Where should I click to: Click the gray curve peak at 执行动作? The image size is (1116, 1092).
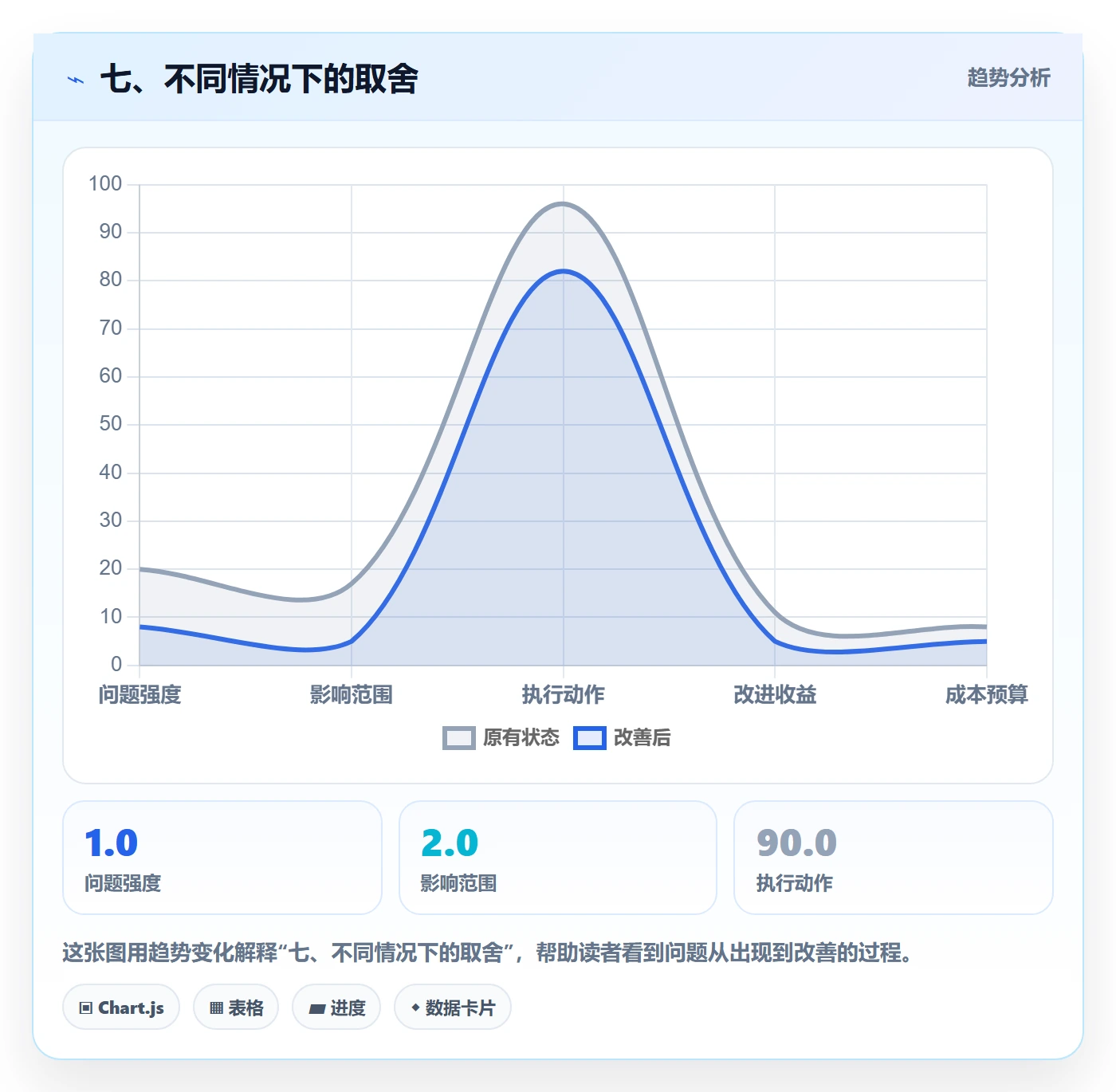pyautogui.click(x=563, y=204)
